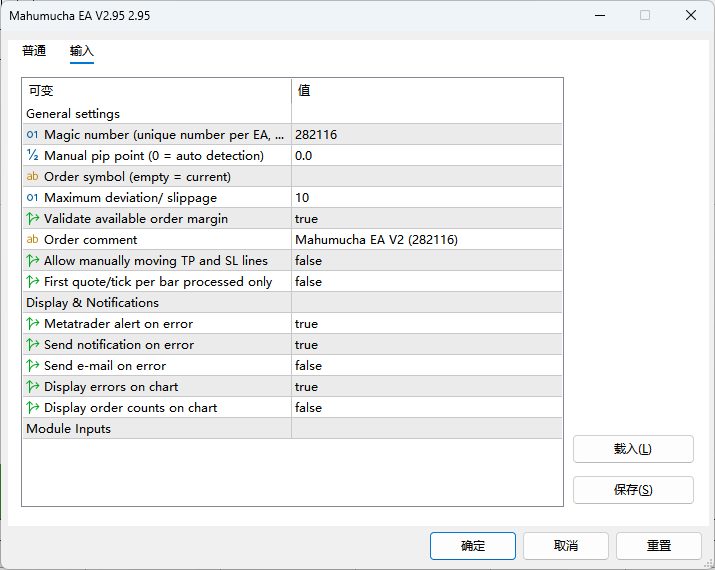
Task: Toggle the Metatrader alert on error true value
Action: coord(426,323)
